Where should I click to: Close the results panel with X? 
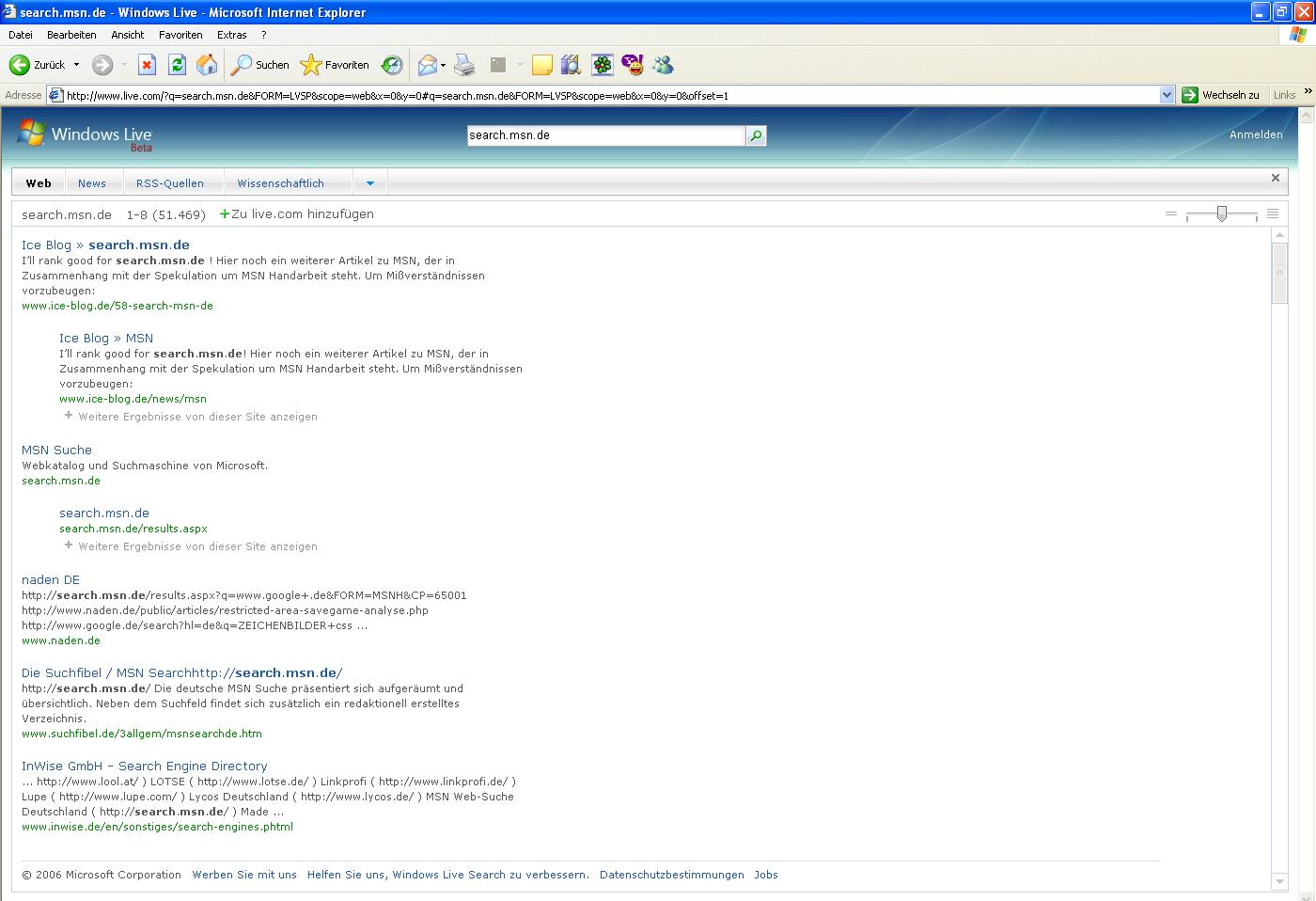pyautogui.click(x=1276, y=178)
